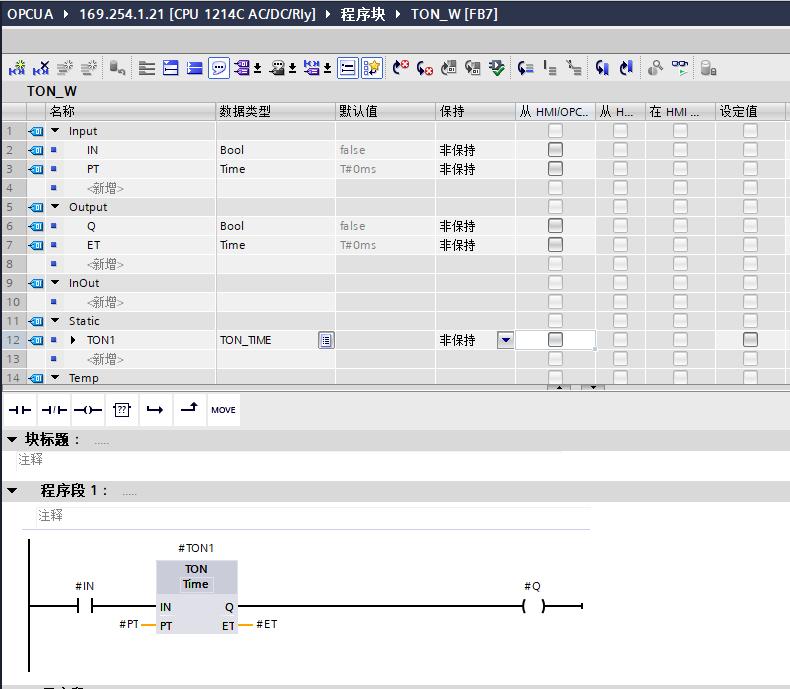Click 程序块 in the breadcrumb
The image size is (790, 689).
363,14
